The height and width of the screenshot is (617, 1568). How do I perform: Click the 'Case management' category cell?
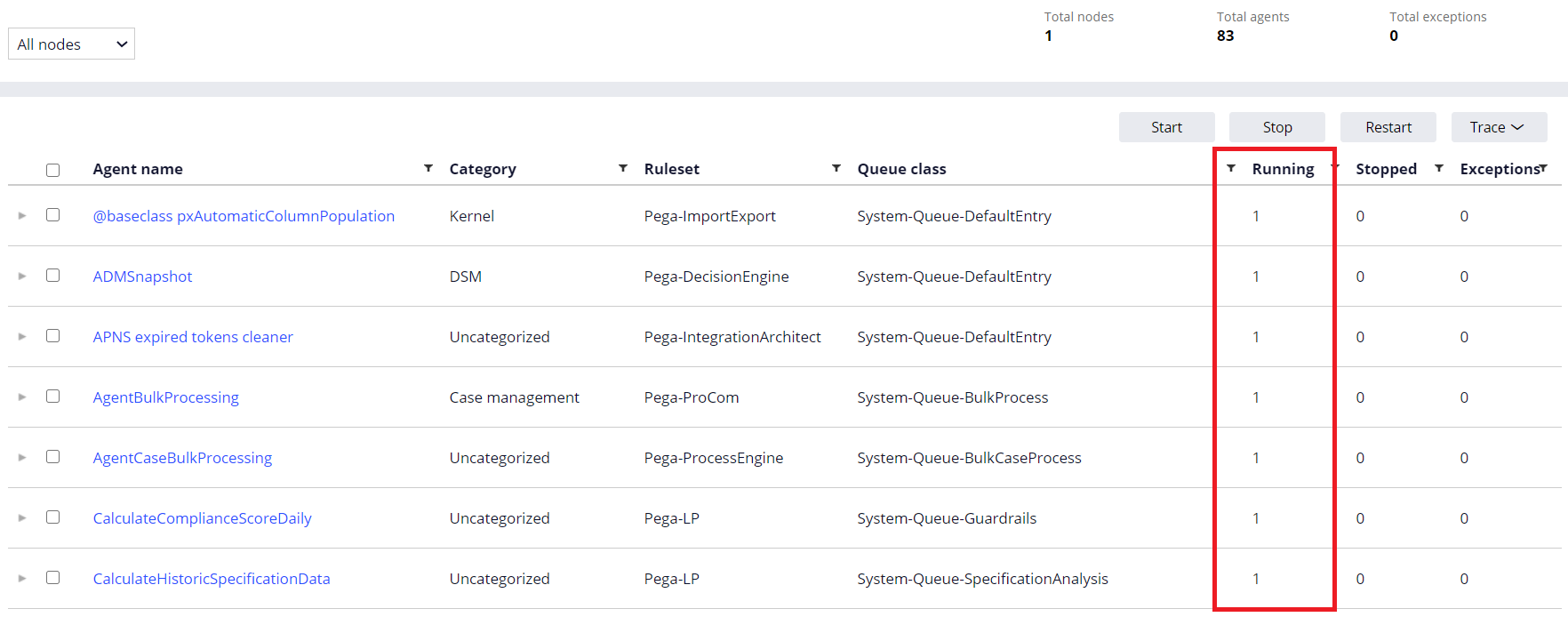point(515,397)
